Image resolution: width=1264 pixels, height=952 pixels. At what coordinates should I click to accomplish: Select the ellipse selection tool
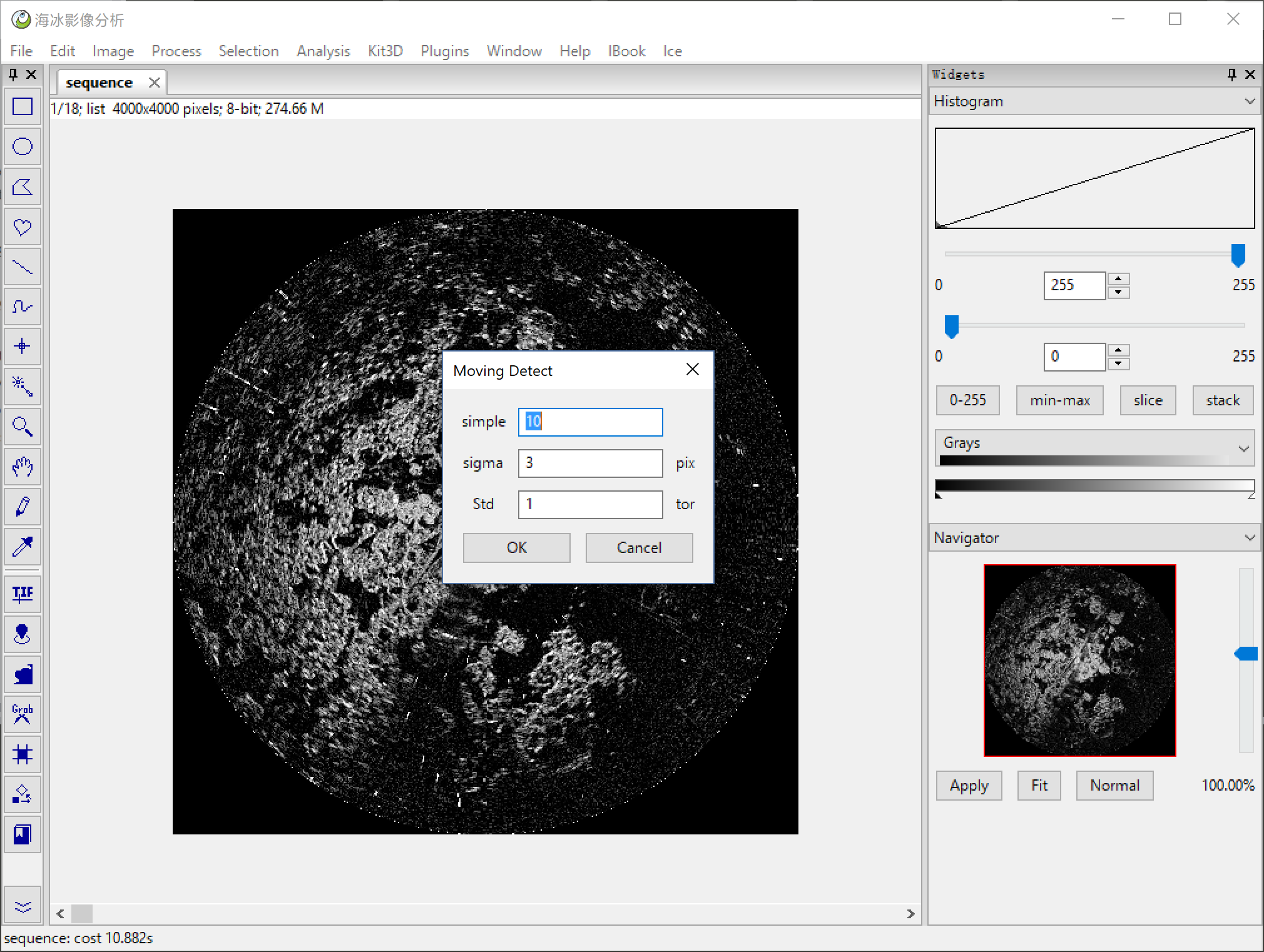coord(23,147)
